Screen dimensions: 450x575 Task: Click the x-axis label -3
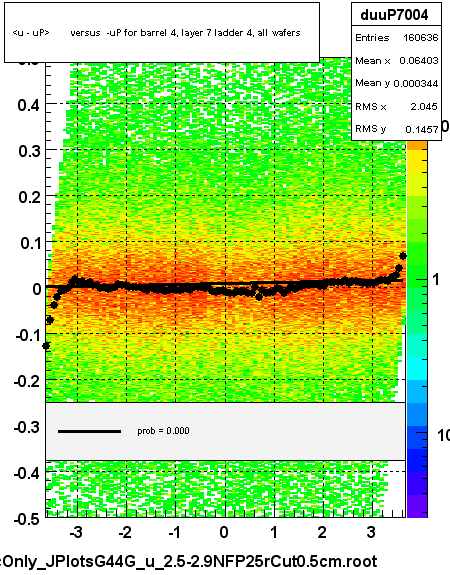pyautogui.click(x=76, y=532)
